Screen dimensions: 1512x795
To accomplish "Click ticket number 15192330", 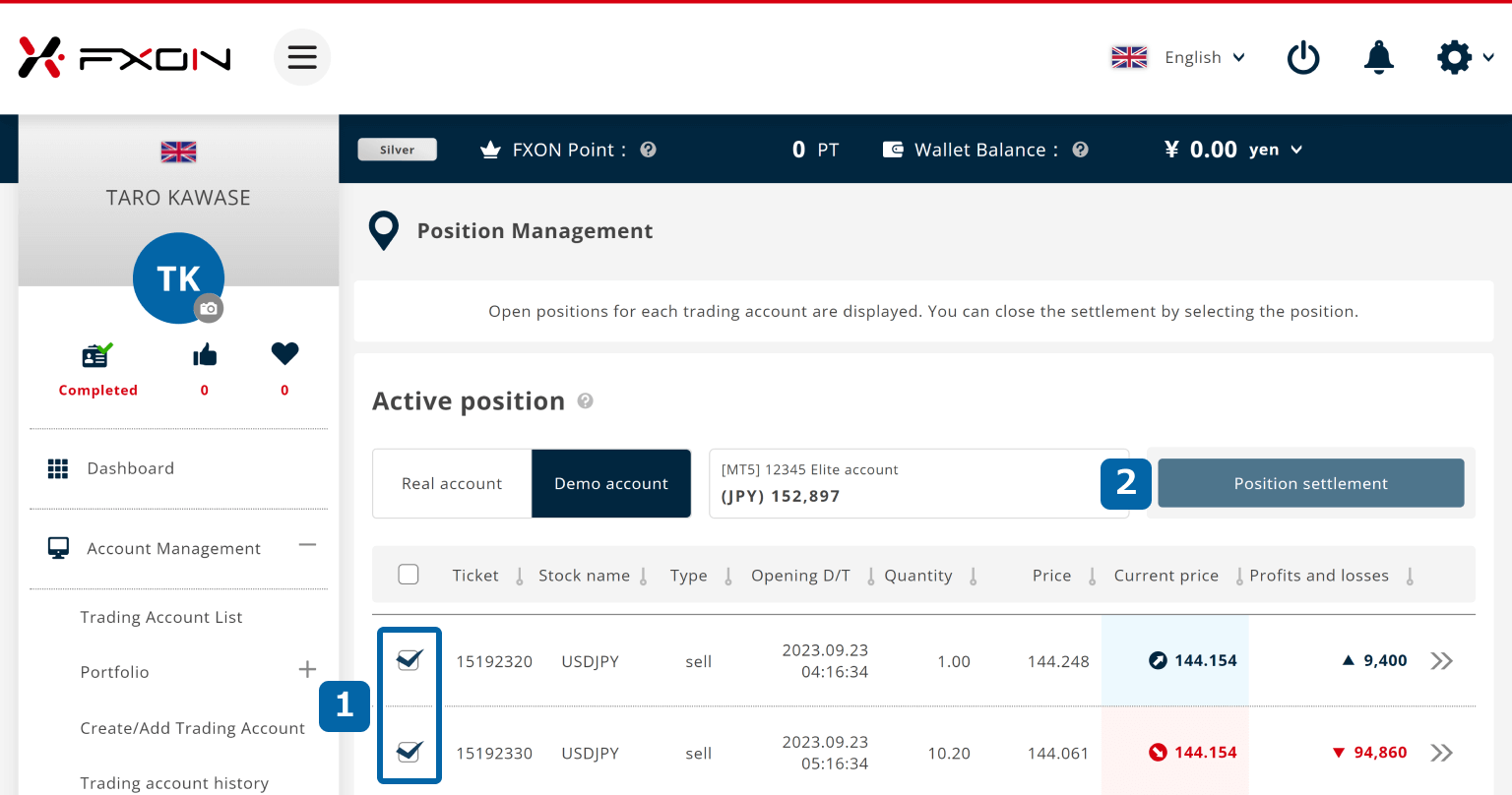I will [x=494, y=754].
